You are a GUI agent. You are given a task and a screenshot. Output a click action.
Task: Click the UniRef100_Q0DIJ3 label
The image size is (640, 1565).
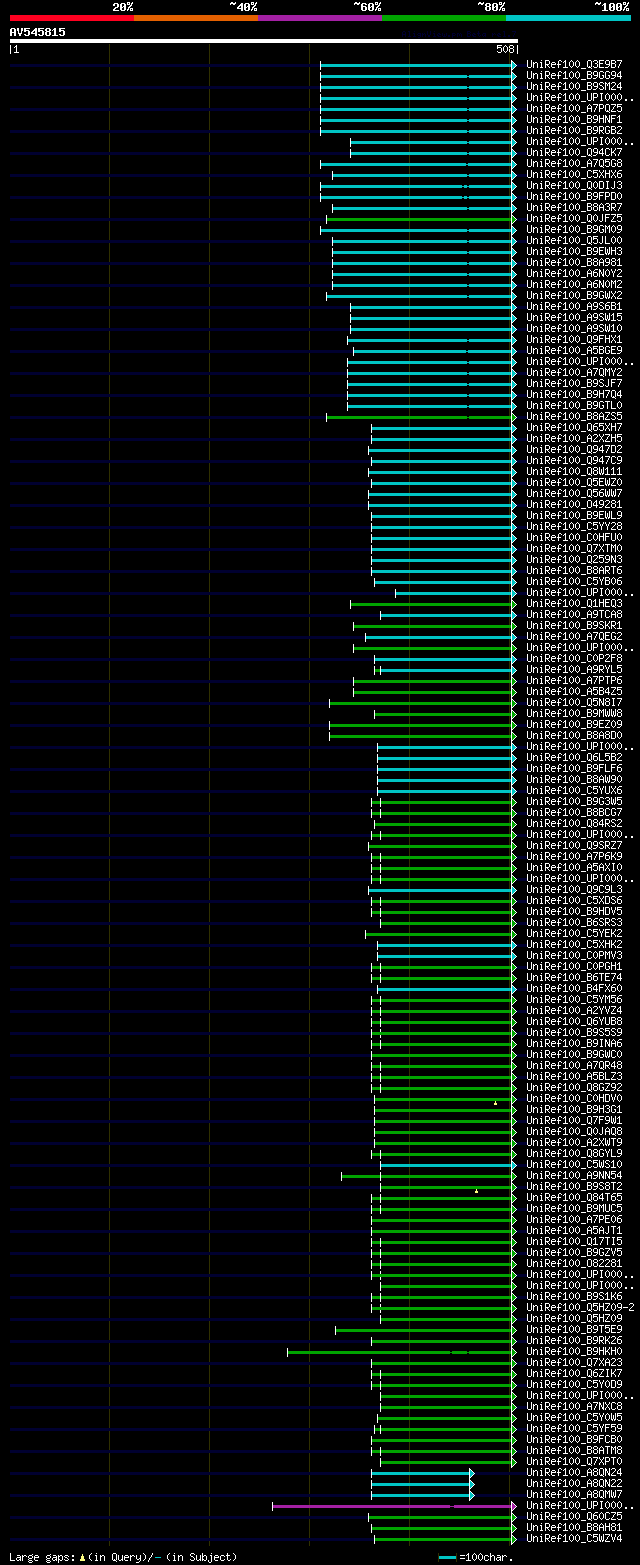click(x=574, y=186)
